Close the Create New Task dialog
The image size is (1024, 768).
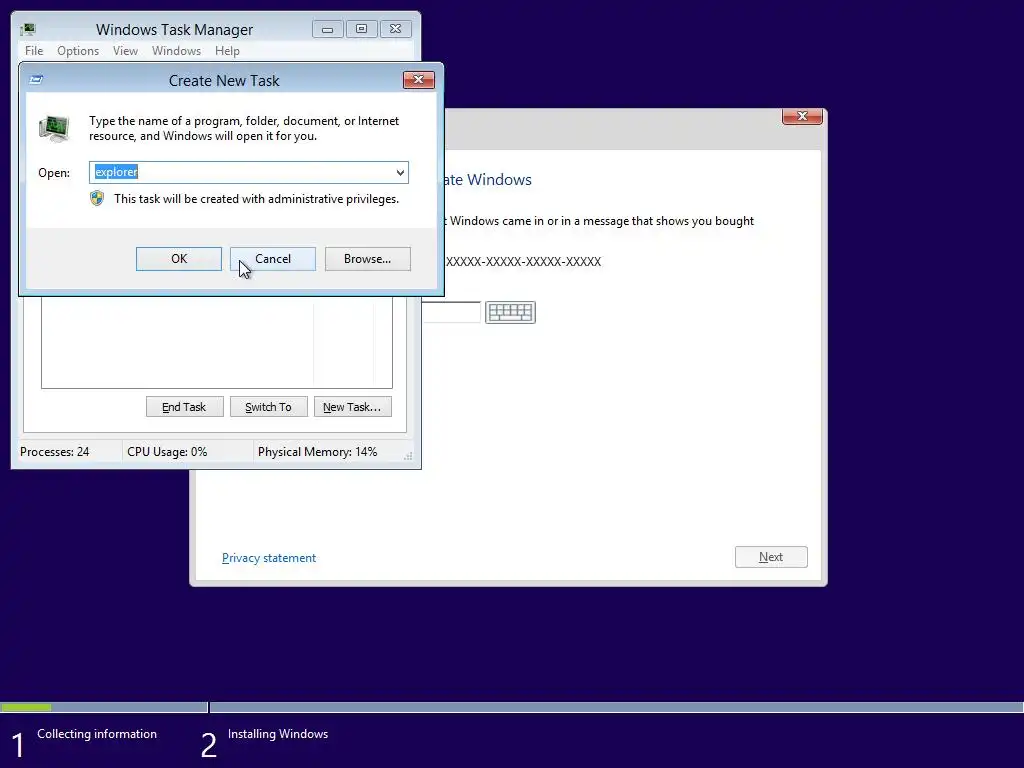click(419, 80)
